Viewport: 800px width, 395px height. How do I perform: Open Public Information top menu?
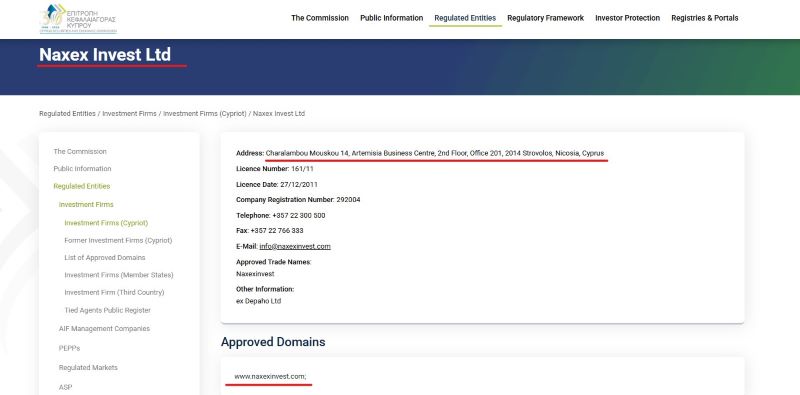[391, 18]
